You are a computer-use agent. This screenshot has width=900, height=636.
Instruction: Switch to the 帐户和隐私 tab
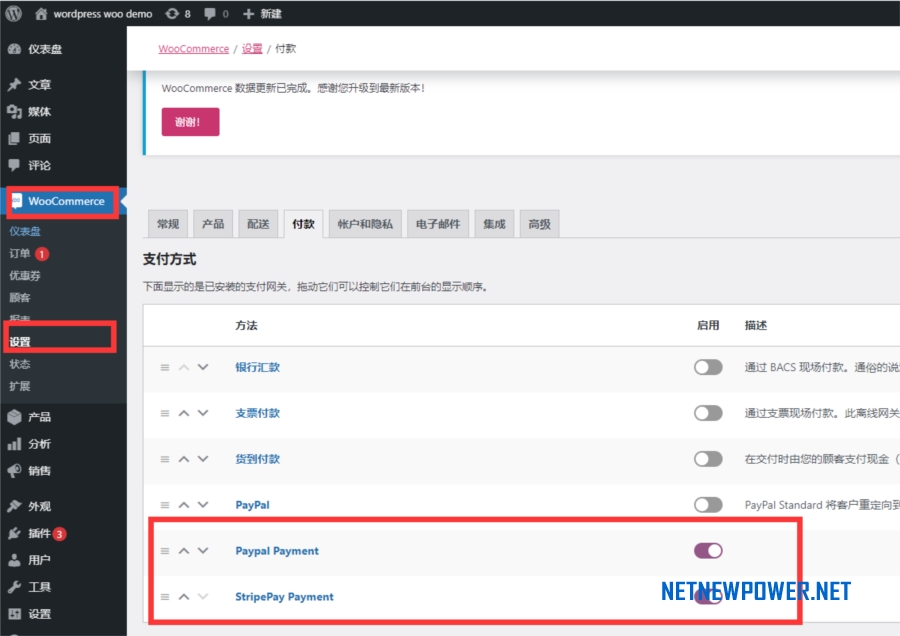(x=365, y=224)
